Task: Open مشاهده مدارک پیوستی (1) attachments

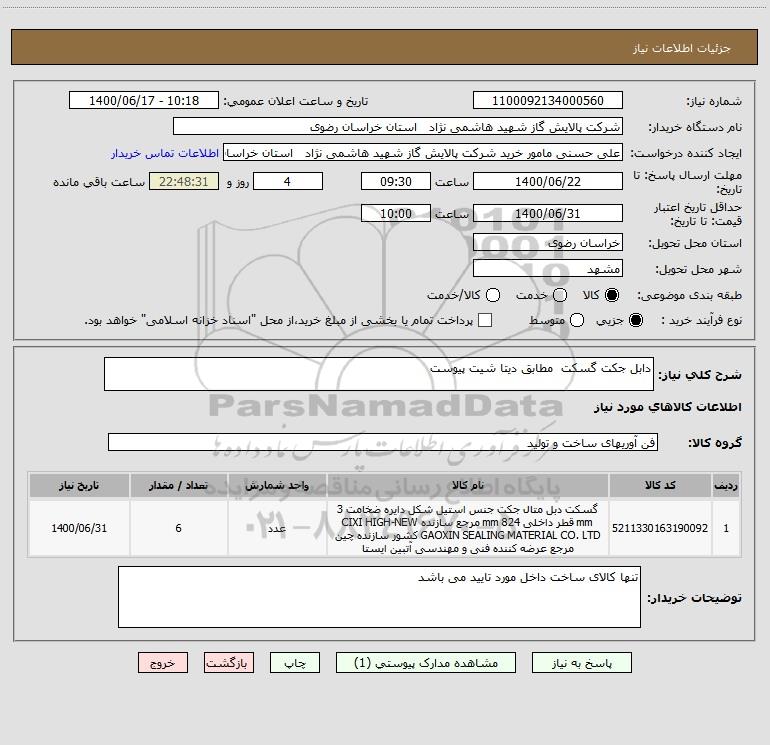Action: 426,663
